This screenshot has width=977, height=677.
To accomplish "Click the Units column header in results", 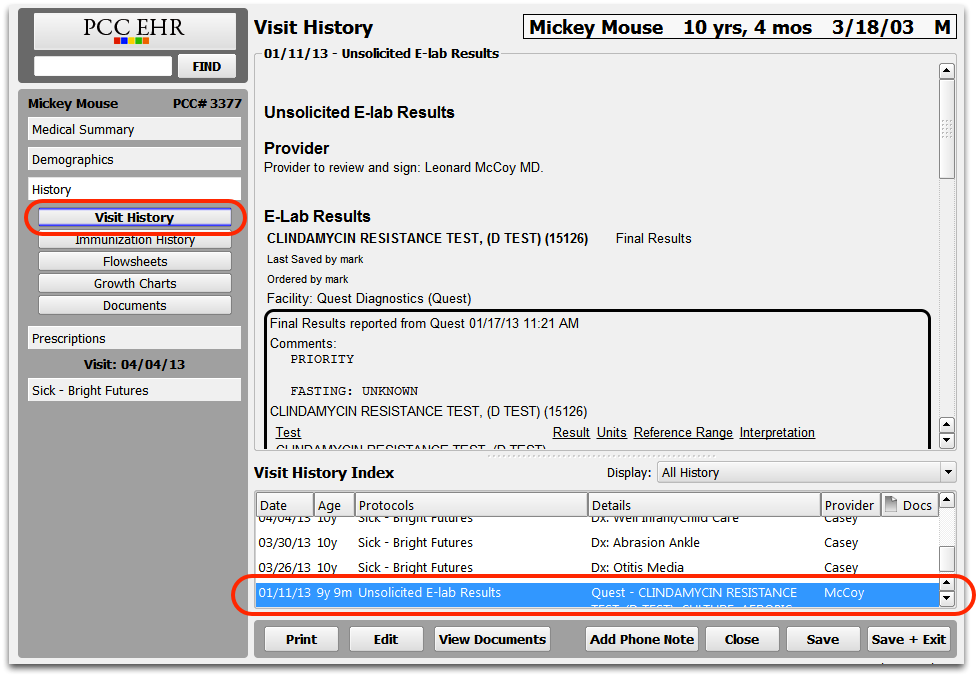I will (x=611, y=432).
